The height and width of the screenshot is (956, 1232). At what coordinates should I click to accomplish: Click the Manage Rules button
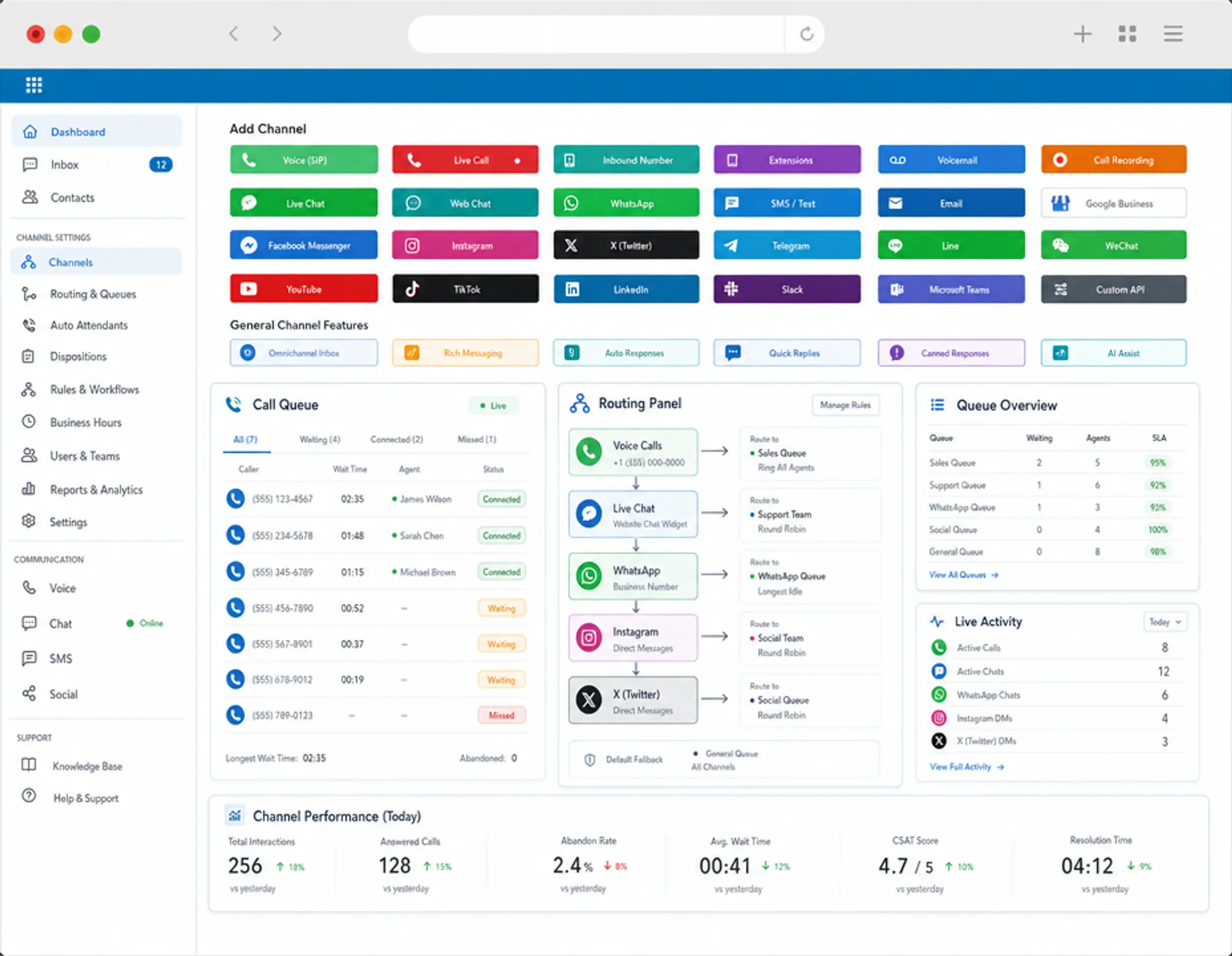click(x=845, y=405)
